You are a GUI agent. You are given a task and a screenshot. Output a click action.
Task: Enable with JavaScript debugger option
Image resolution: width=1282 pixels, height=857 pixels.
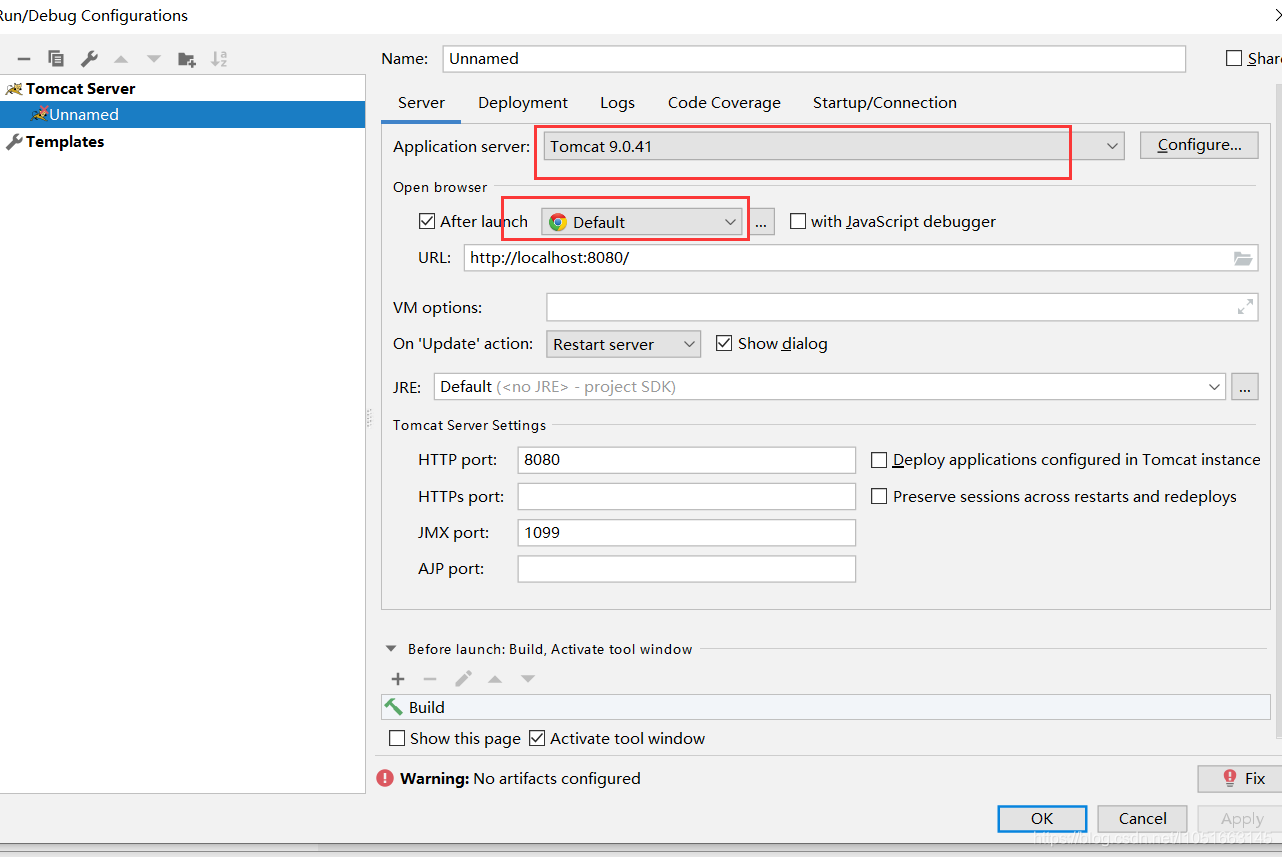[x=798, y=222]
